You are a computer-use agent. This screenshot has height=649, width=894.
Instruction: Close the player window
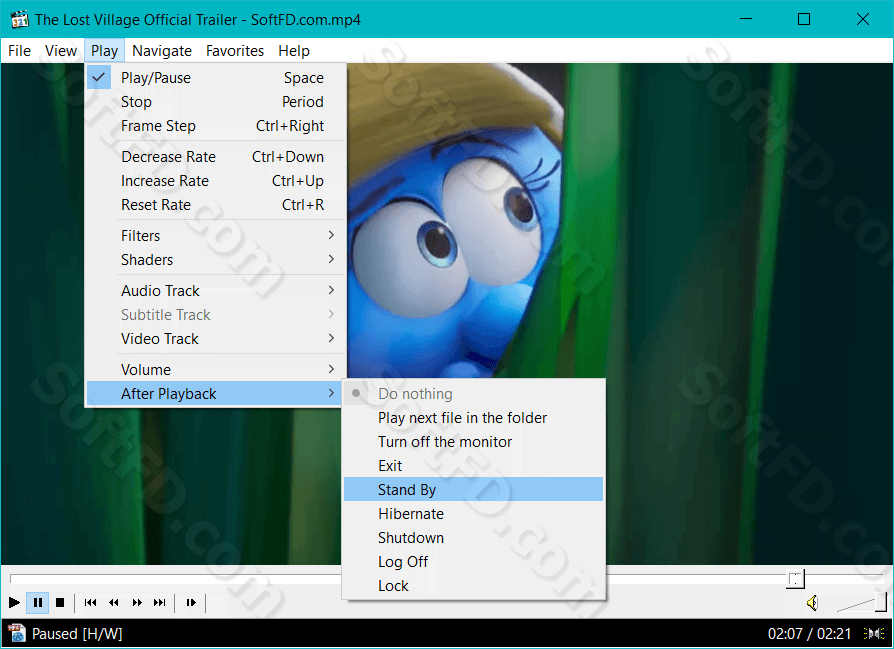[863, 19]
